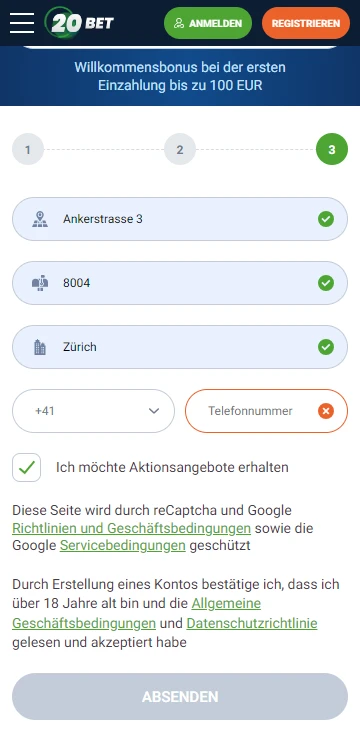
Task: Click the 20BET logo
Action: pyautogui.click(x=79, y=23)
